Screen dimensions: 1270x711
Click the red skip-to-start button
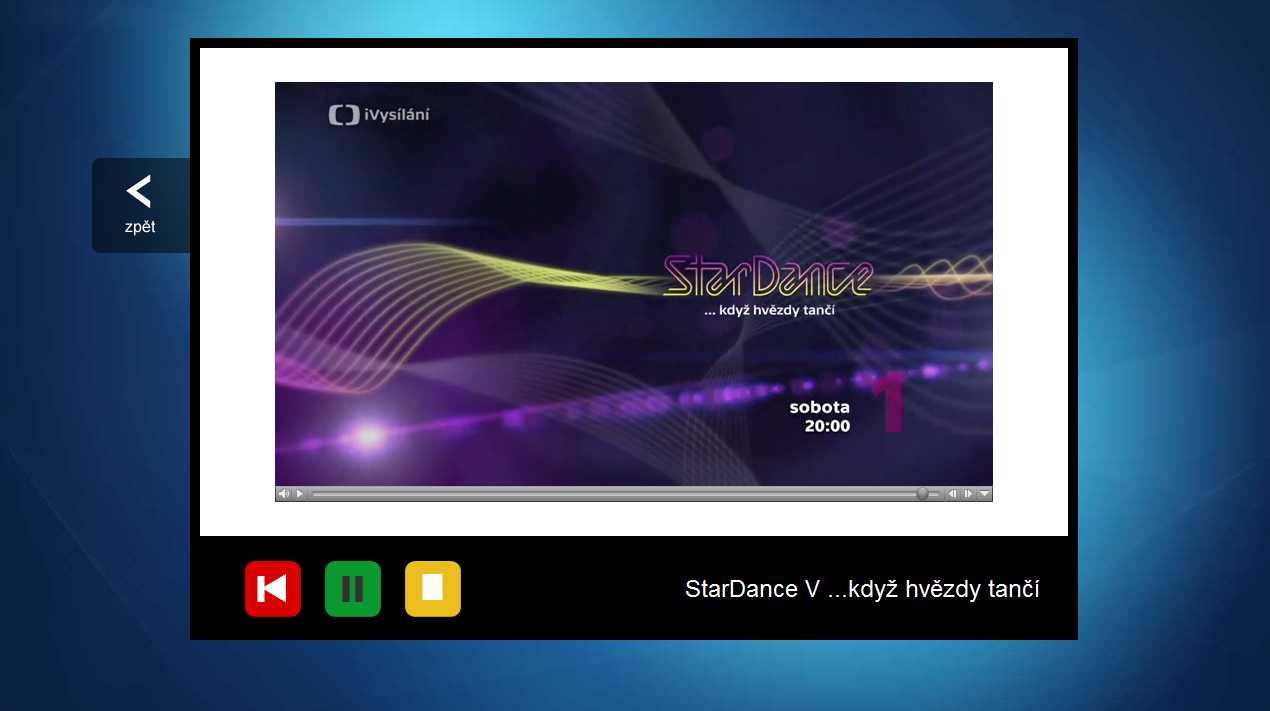tap(273, 589)
